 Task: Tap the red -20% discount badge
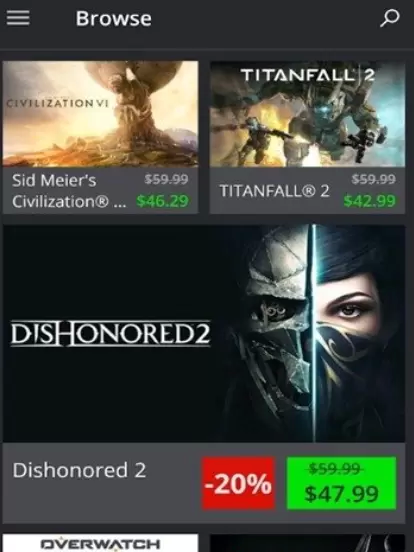[x=238, y=483]
